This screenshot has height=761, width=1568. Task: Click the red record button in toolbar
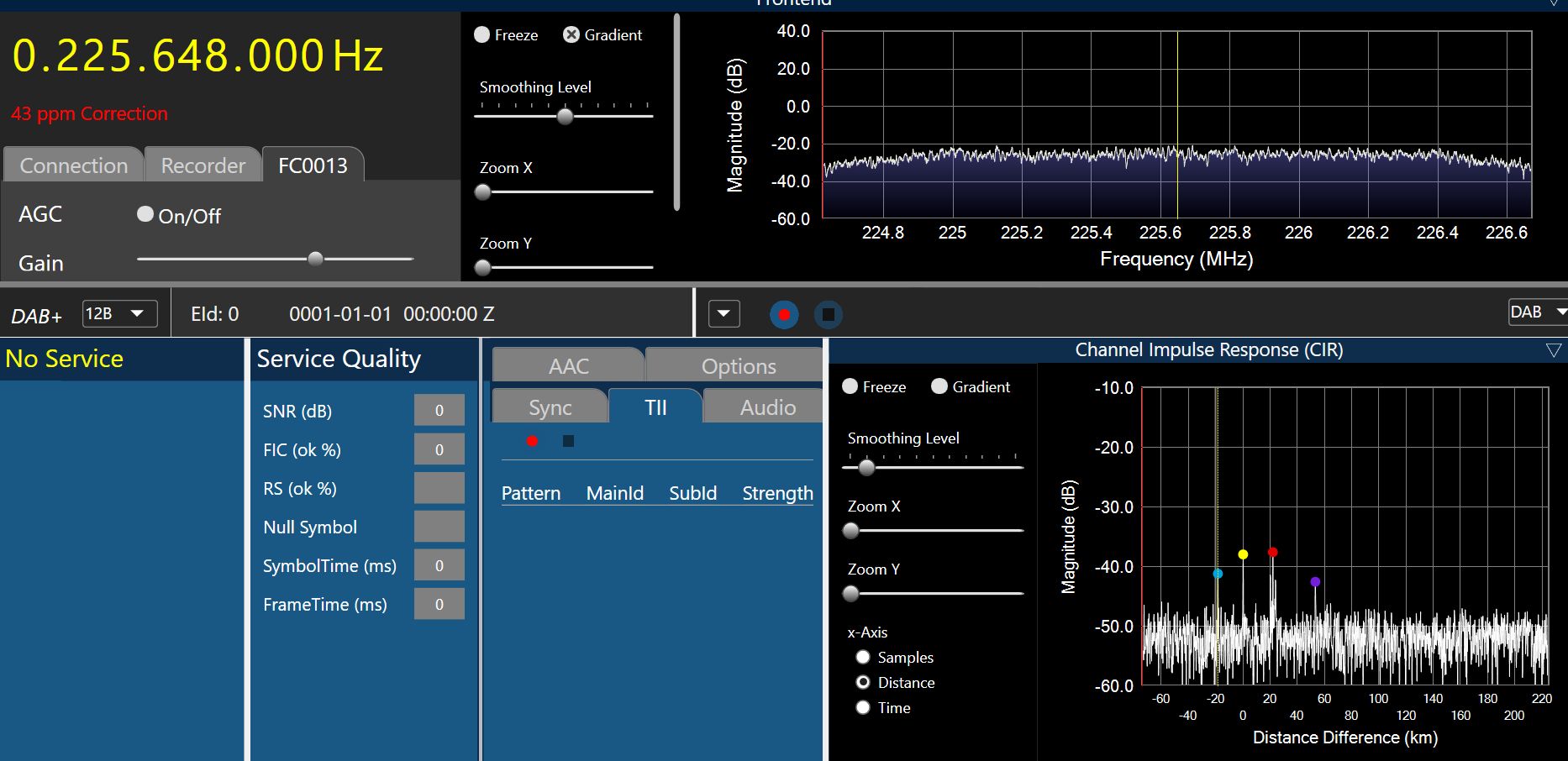tap(784, 314)
